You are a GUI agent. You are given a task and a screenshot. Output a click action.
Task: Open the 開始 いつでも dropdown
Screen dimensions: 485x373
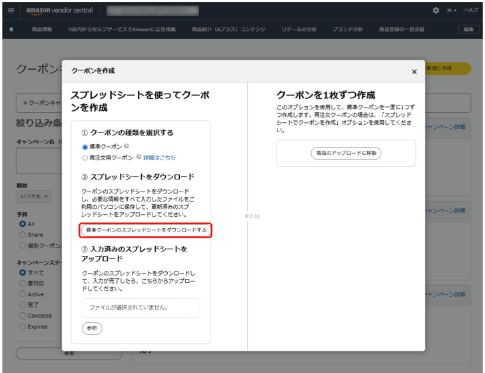point(34,196)
